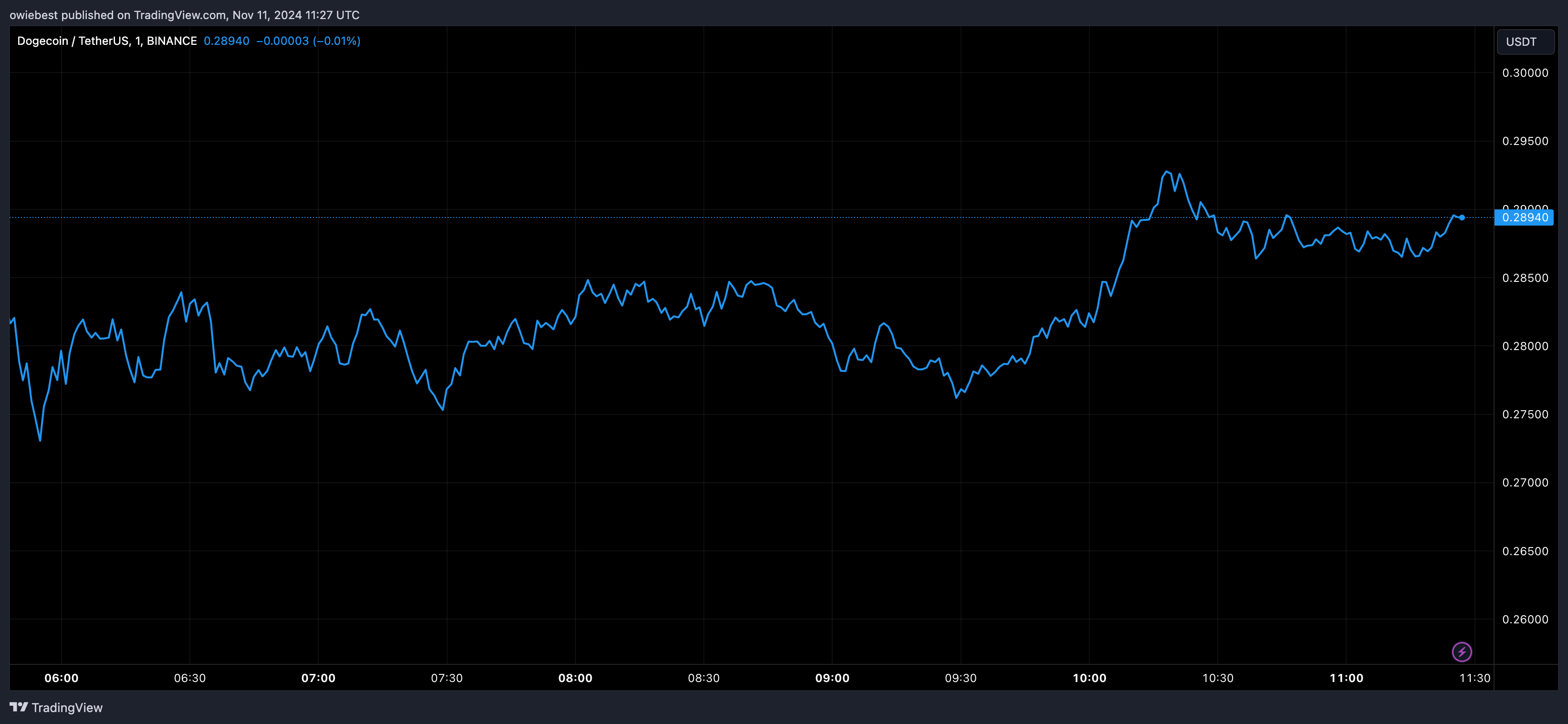Click the 06:00 time axis label
The image size is (1568, 724).
[x=62, y=678]
